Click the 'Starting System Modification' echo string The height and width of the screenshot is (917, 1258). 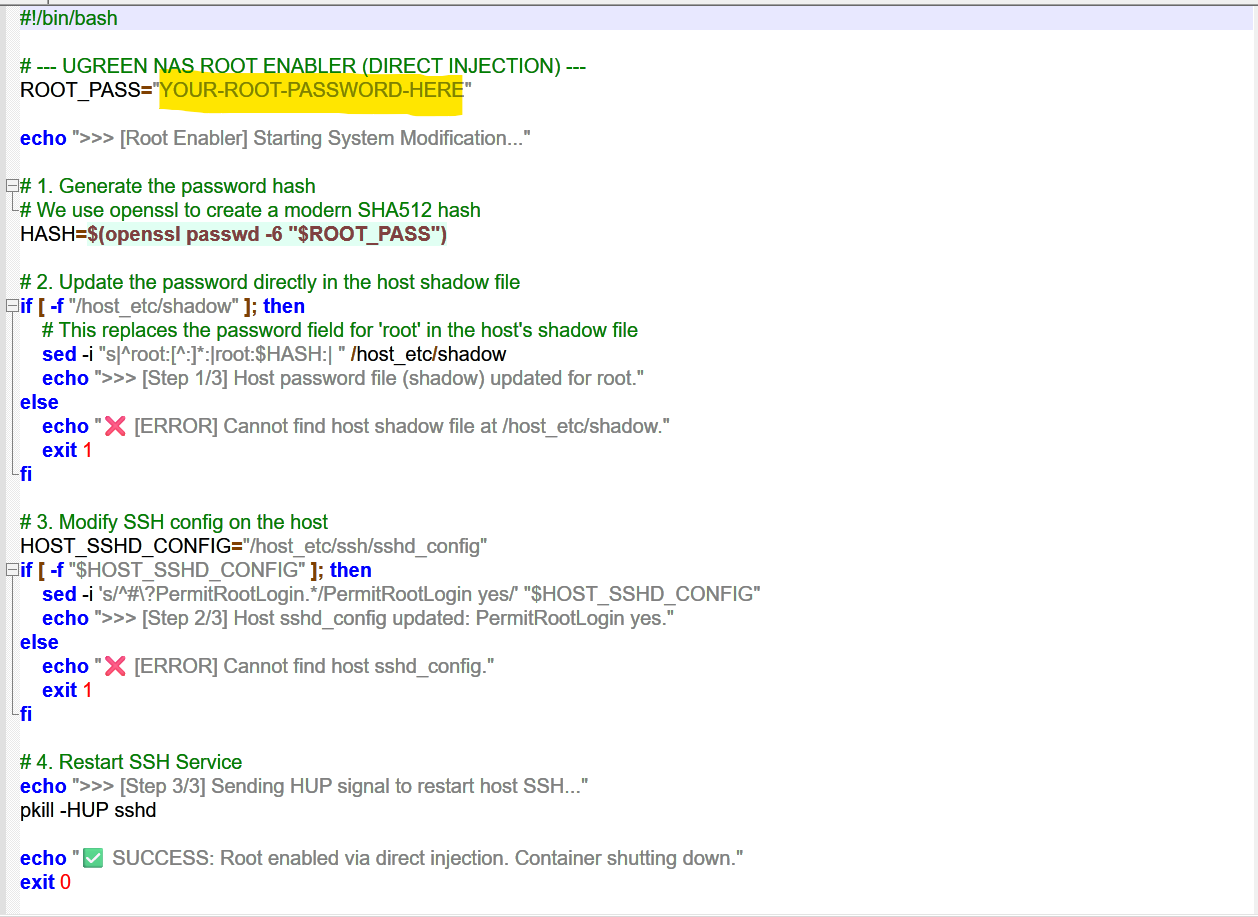[300, 138]
